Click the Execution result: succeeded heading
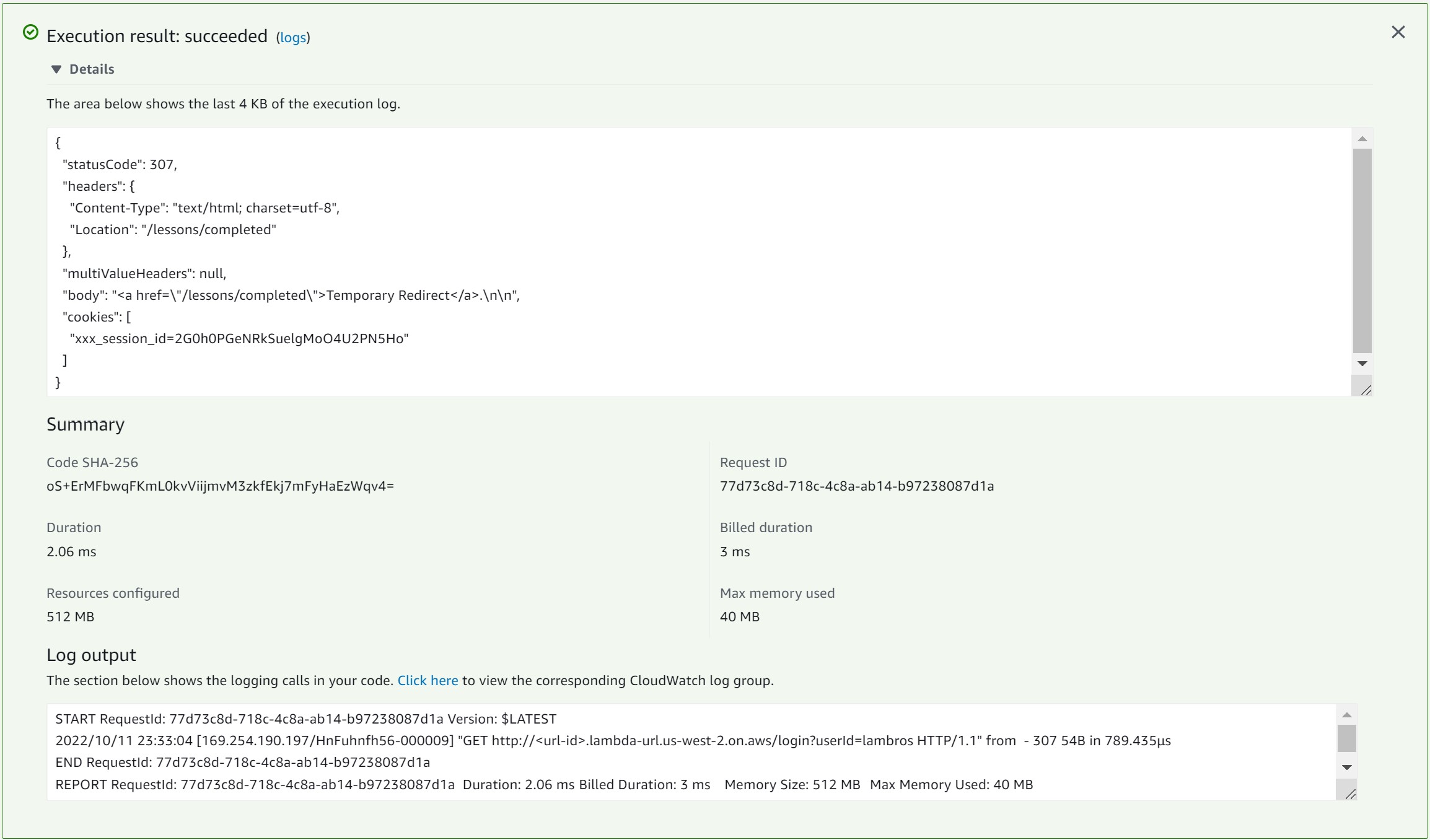Image resolution: width=1430 pixels, height=840 pixels. click(x=157, y=37)
